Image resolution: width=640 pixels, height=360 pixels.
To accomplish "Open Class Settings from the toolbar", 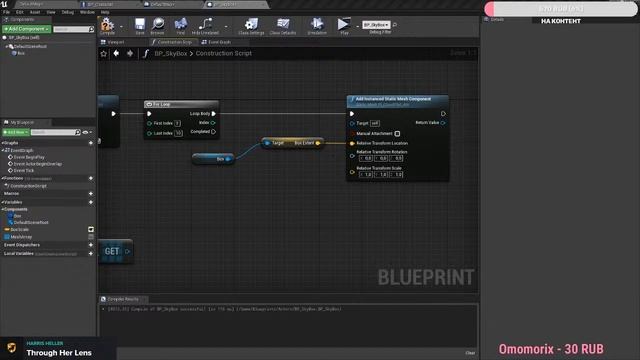I will (x=251, y=26).
